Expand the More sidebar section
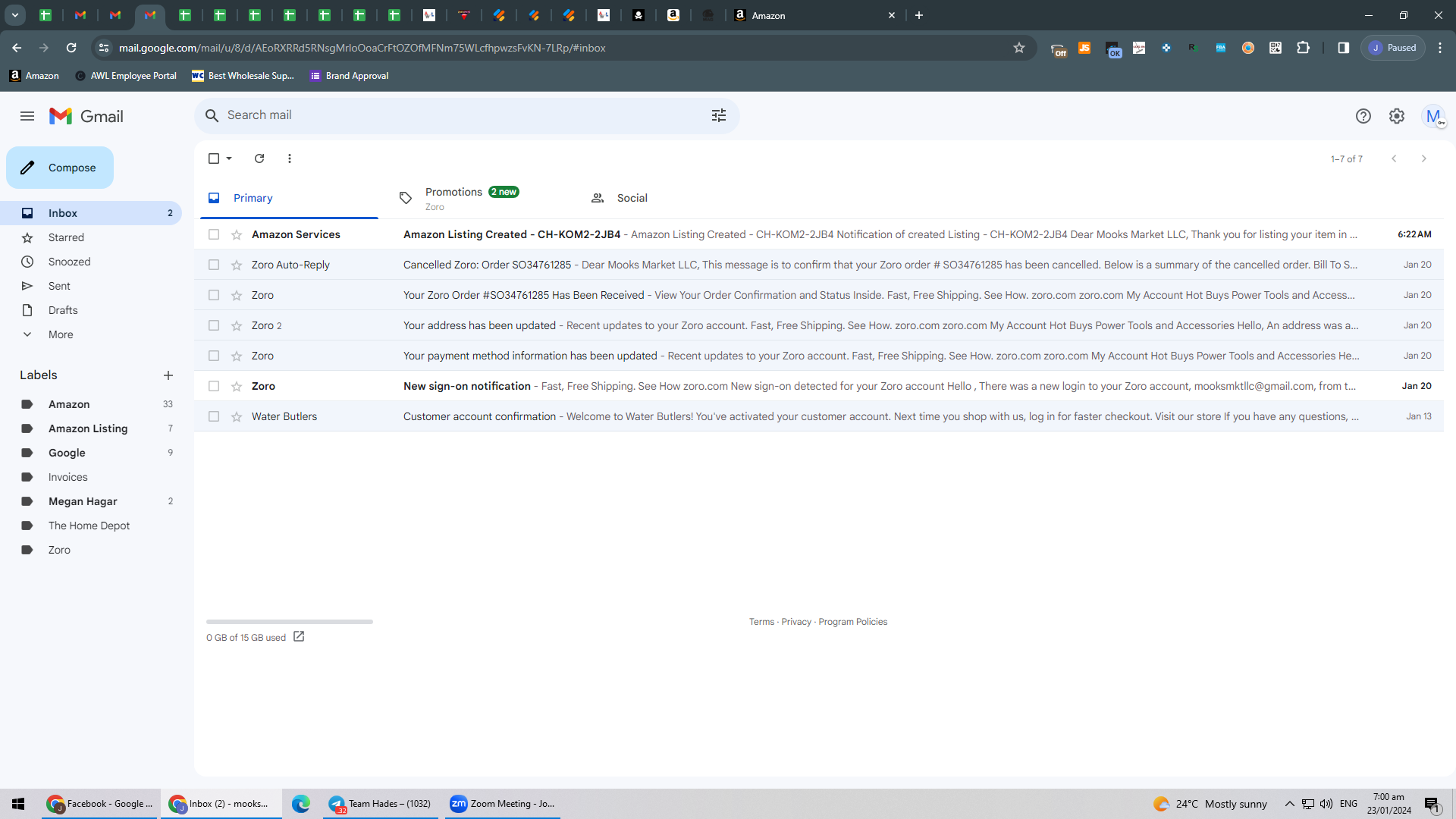 click(x=61, y=334)
